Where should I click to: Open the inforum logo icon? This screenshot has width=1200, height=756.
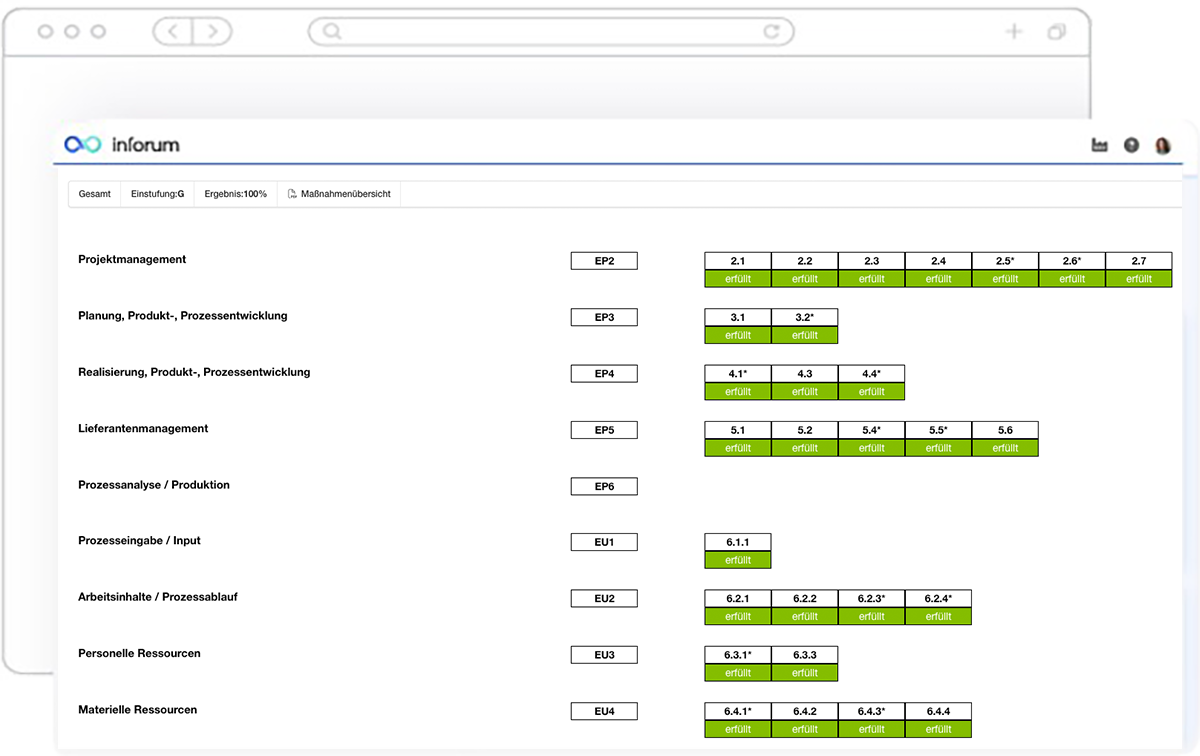(84, 144)
